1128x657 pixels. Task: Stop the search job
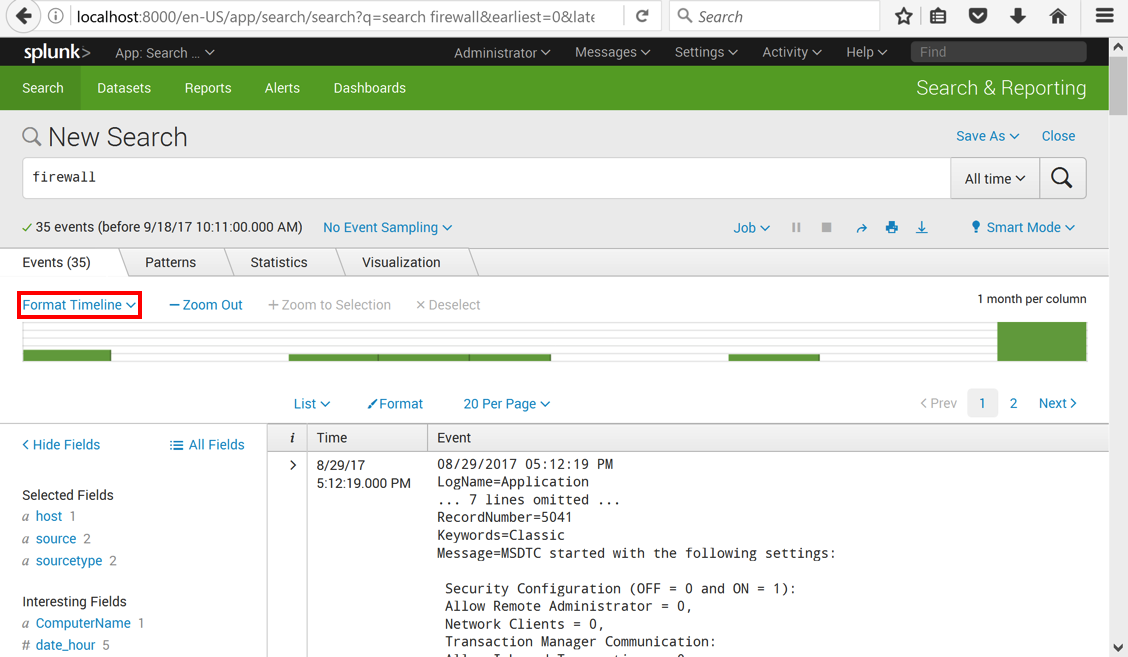tap(827, 227)
